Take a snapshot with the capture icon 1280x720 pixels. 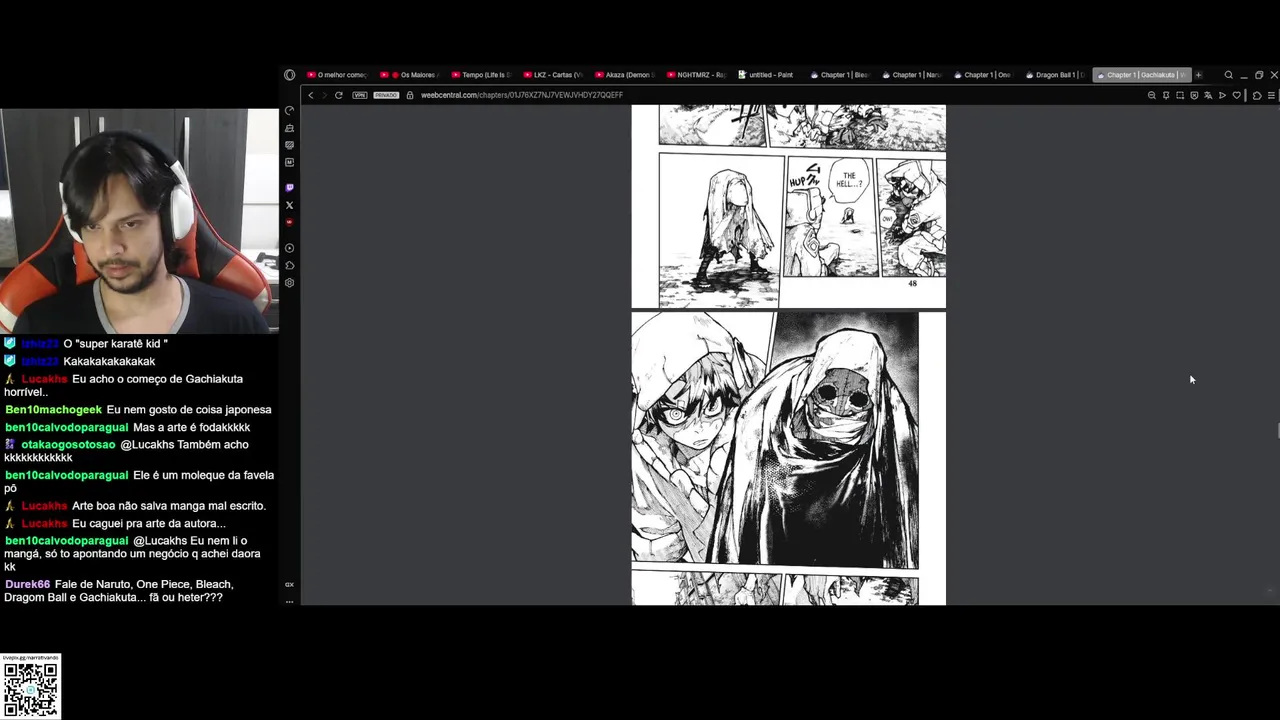click(1180, 95)
